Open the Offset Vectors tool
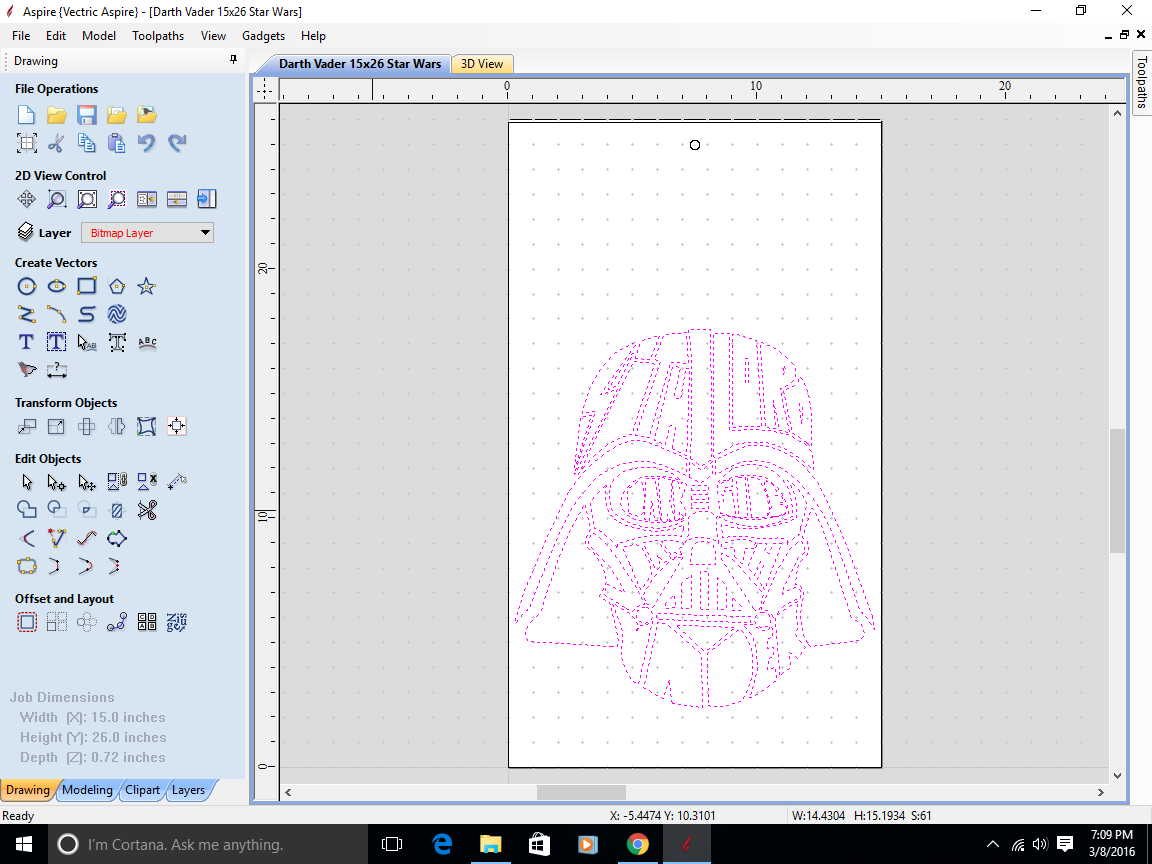 tap(27, 621)
